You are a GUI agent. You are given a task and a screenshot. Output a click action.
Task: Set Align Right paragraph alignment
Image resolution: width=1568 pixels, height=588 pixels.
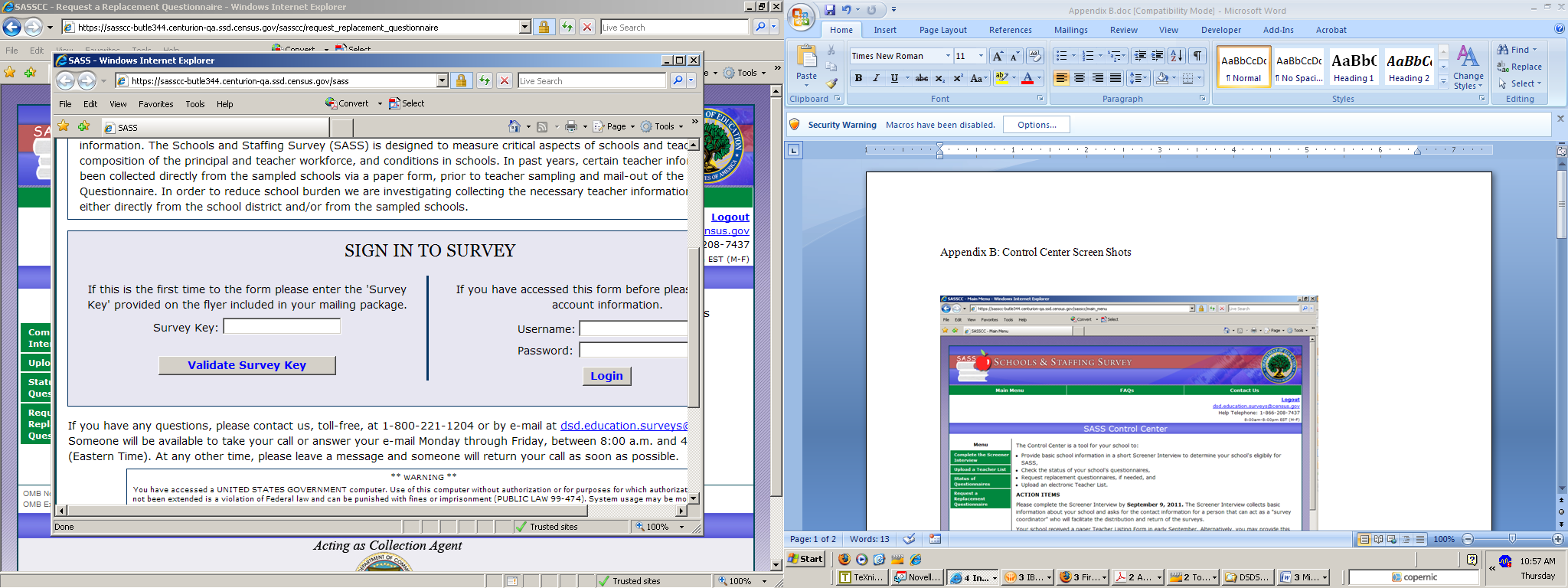tap(1098, 78)
